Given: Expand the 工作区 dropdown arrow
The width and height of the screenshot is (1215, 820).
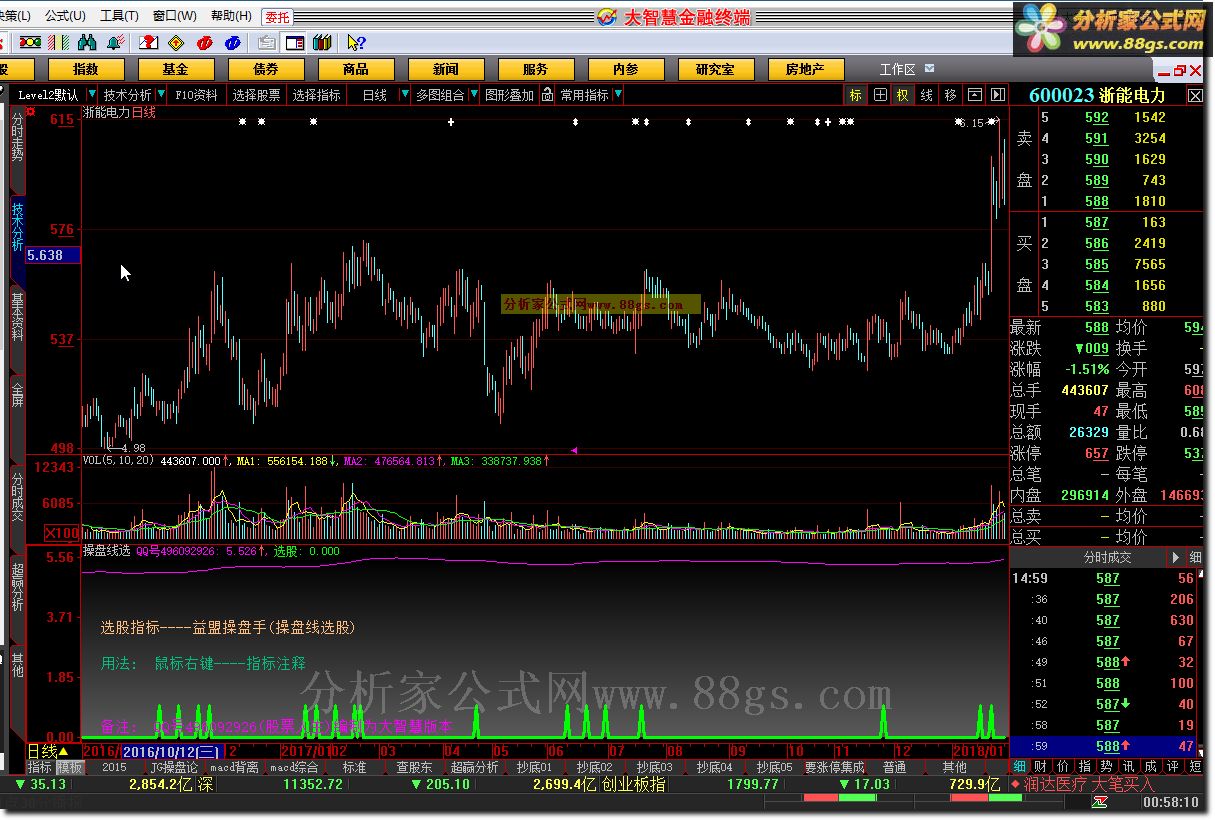Looking at the screenshot, I should (930, 69).
